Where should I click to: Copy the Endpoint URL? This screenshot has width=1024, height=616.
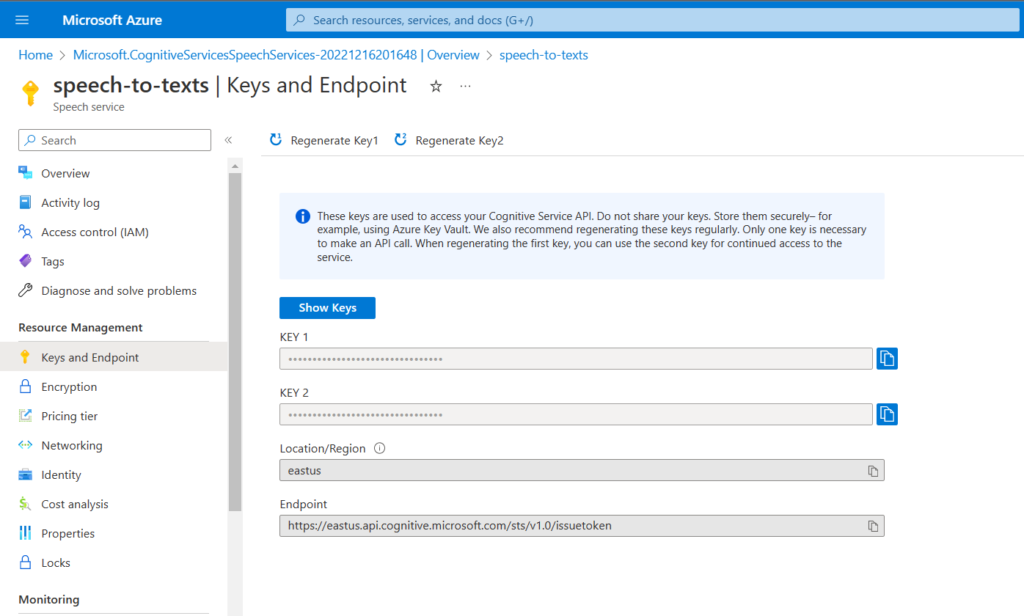[873, 527]
